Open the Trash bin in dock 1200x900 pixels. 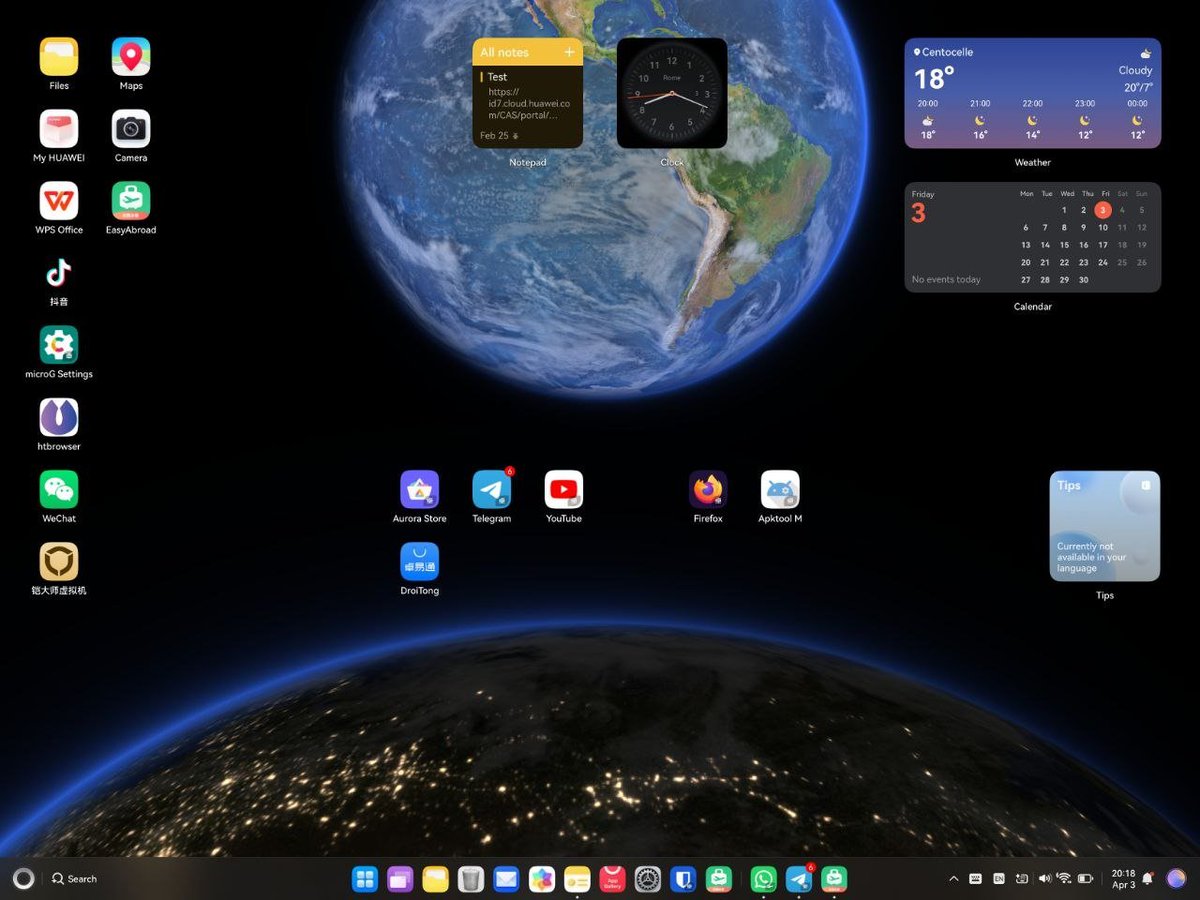(x=471, y=879)
